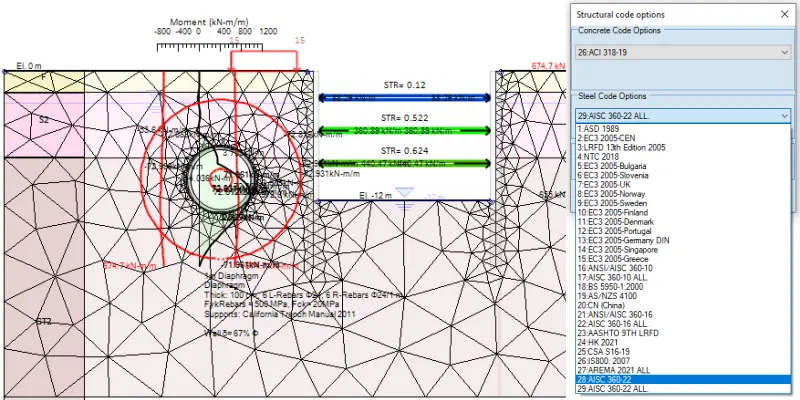800x400 pixels.
Task: Select 25:CSA S16-19
Action: coord(683,352)
